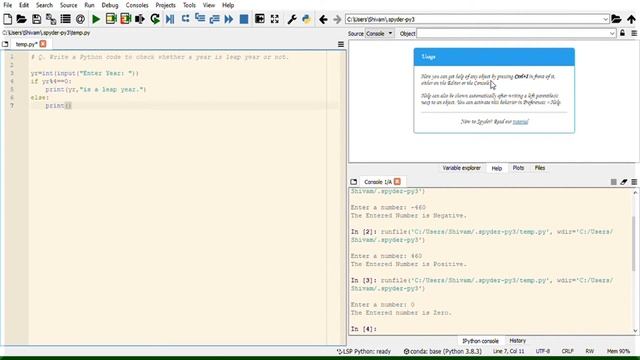
Task: Click the Run current cell icon
Action: pos(111,19)
